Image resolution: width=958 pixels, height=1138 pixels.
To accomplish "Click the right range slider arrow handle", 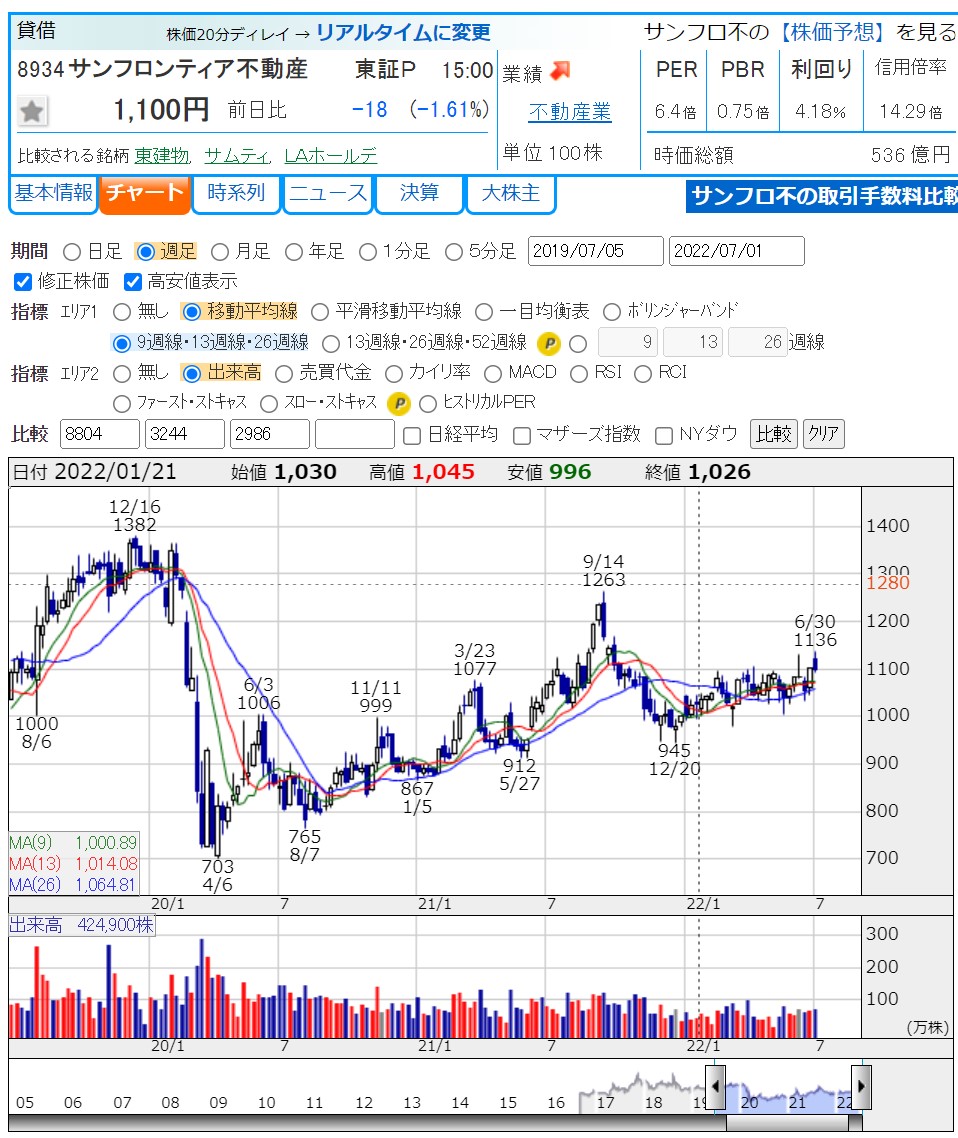I will tap(861, 1086).
